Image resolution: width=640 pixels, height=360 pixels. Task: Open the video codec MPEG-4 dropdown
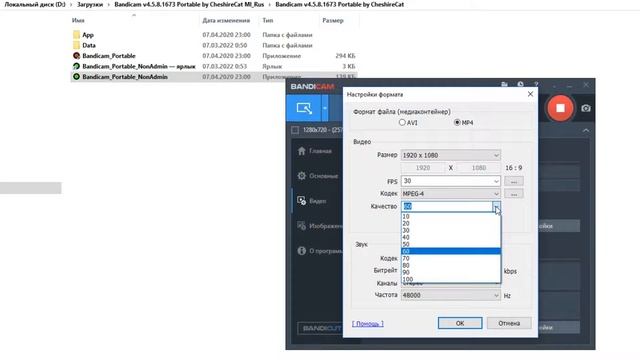point(451,193)
